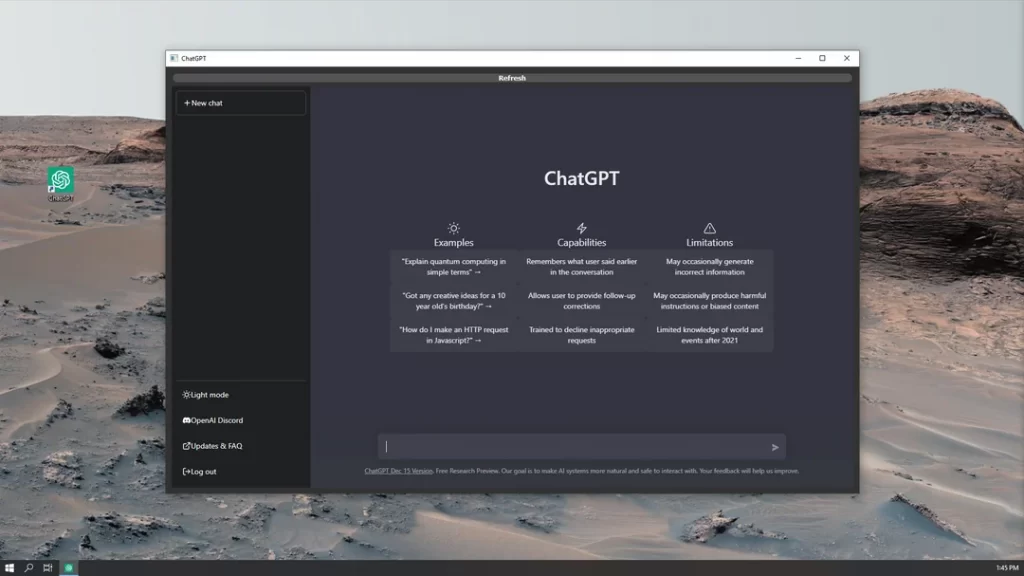The image size is (1024, 576).
Task: Click 'May occasionally produce harmful instructions' card
Action: pos(709,300)
